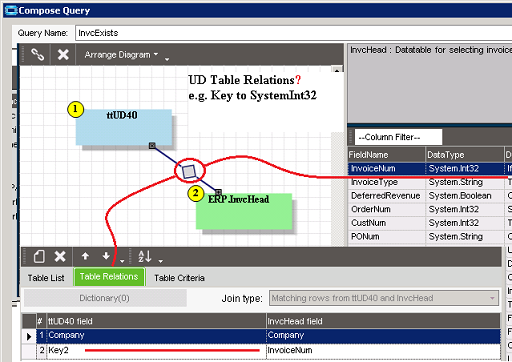Image resolution: width=512 pixels, height=362 pixels.
Task: Click the InvcHead field column header
Action: point(383,321)
